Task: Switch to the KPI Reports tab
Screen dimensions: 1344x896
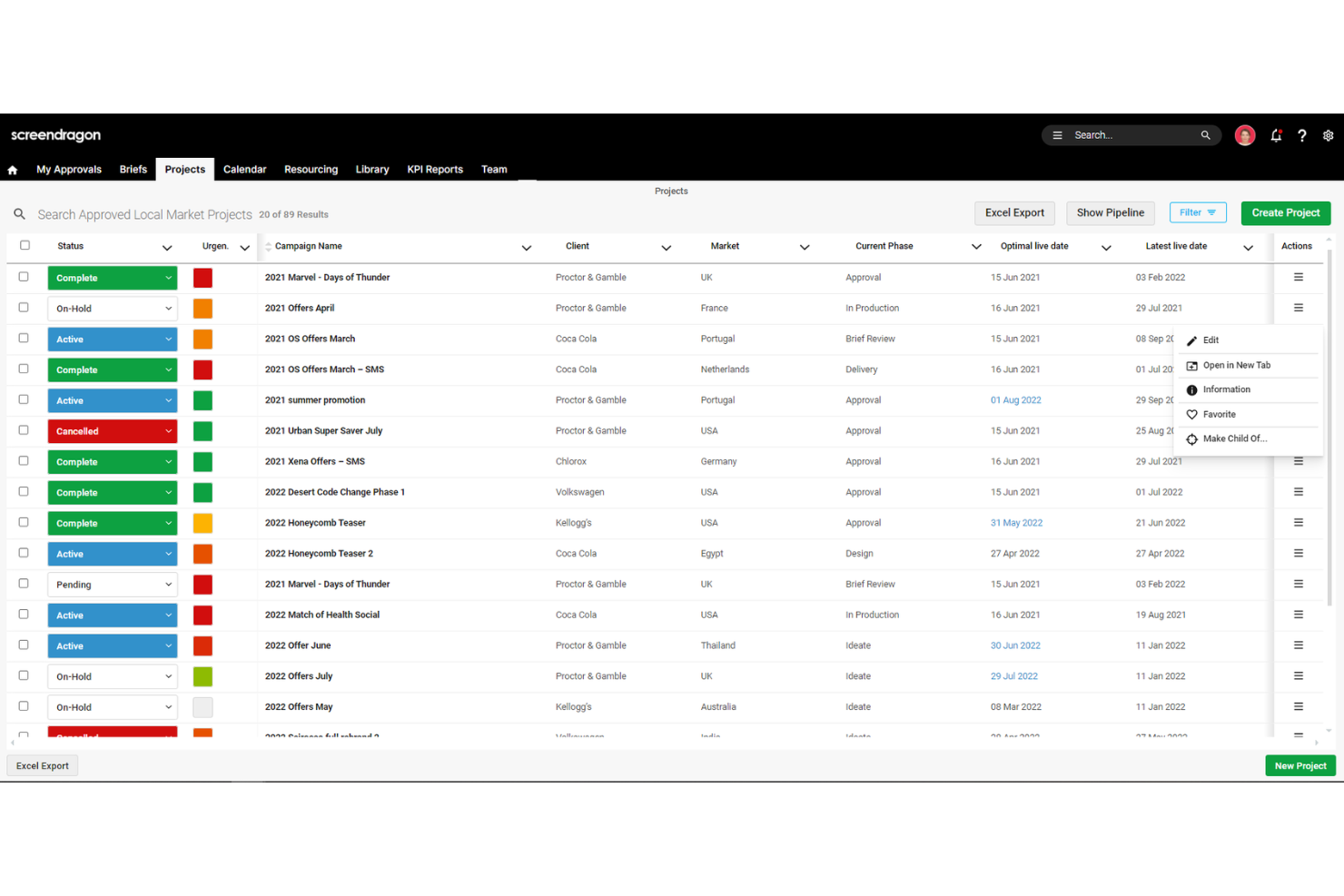Action: [x=434, y=169]
